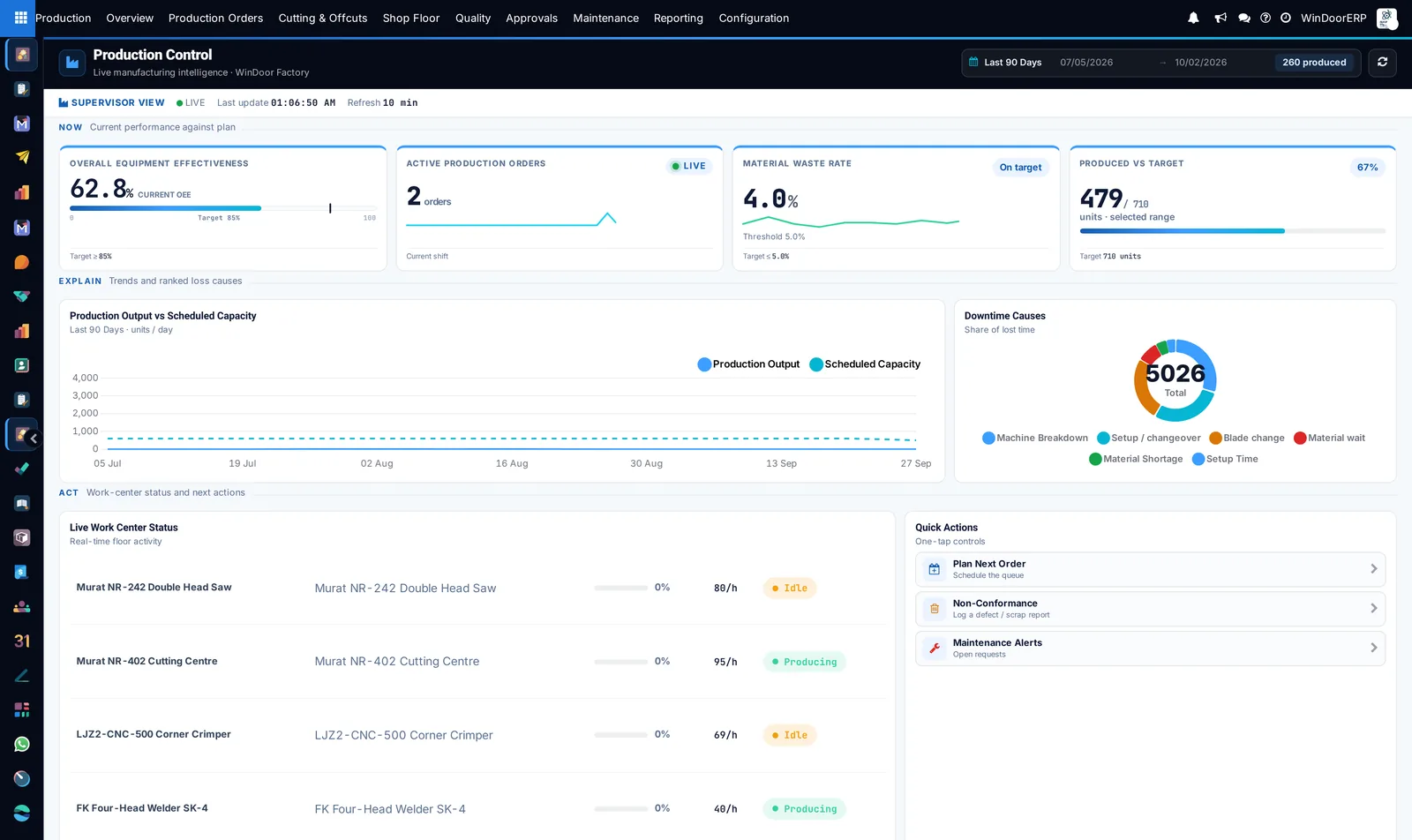
Task: Click the Supervisor View label
Action: (x=111, y=103)
